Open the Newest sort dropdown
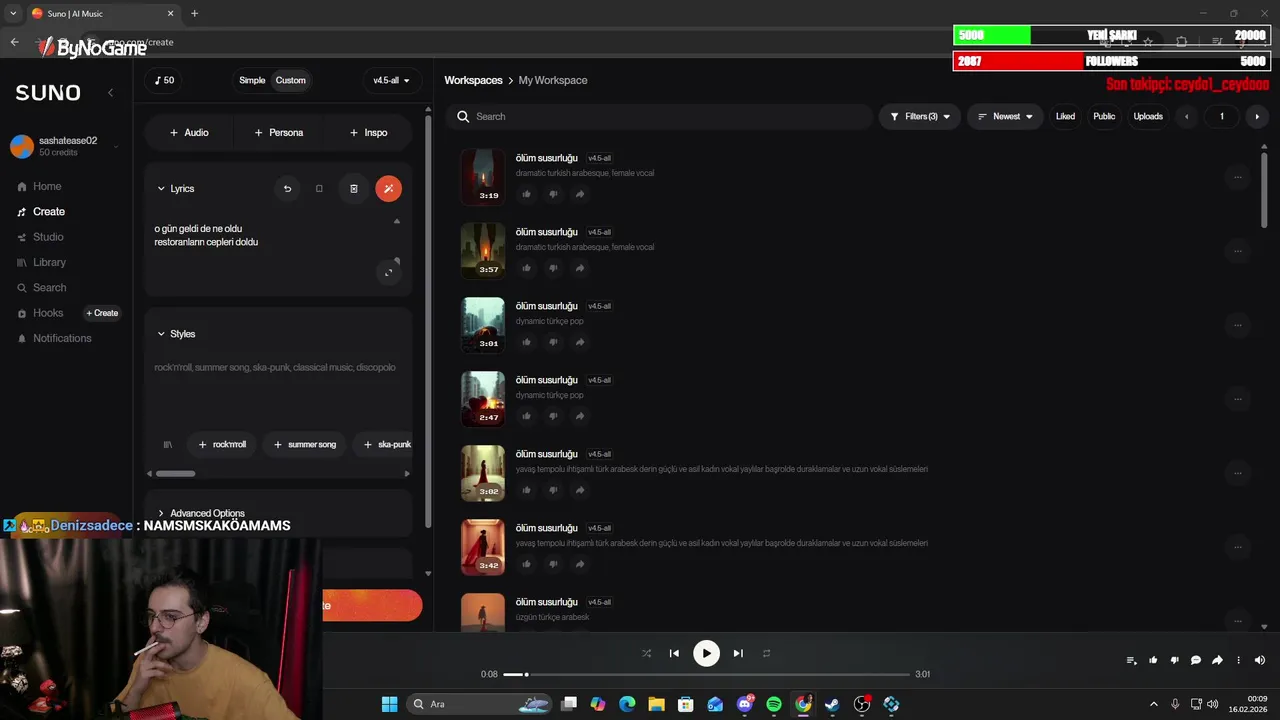 pos(1005,116)
